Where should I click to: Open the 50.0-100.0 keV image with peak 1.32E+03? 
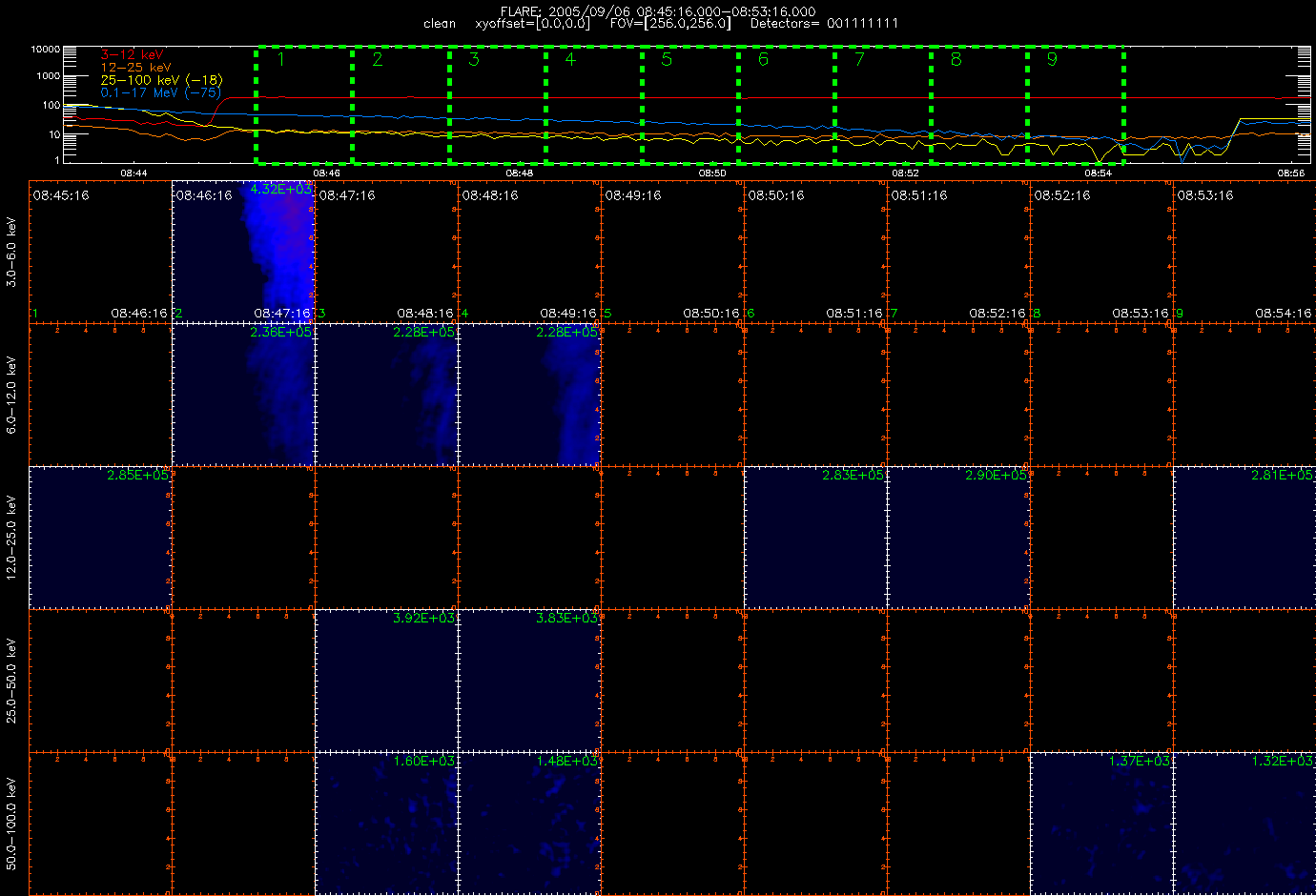1244,824
